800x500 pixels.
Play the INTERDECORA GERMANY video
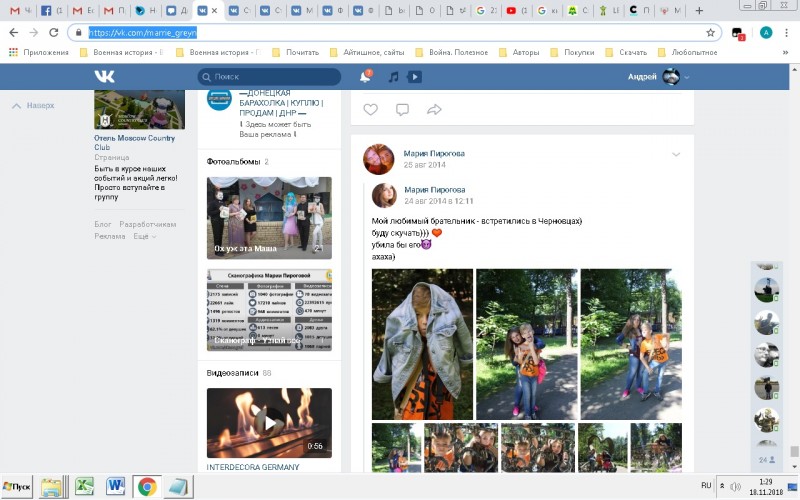click(268, 423)
